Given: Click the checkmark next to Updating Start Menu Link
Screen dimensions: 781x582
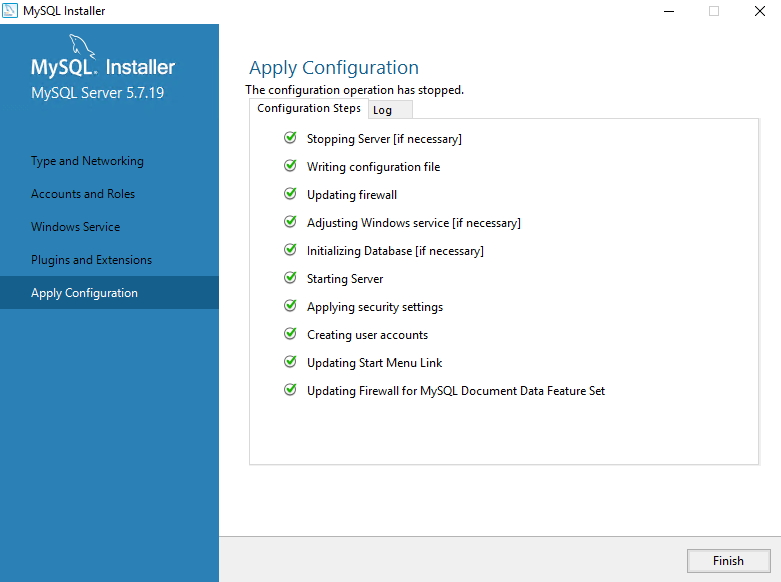Looking at the screenshot, I should coord(290,361).
